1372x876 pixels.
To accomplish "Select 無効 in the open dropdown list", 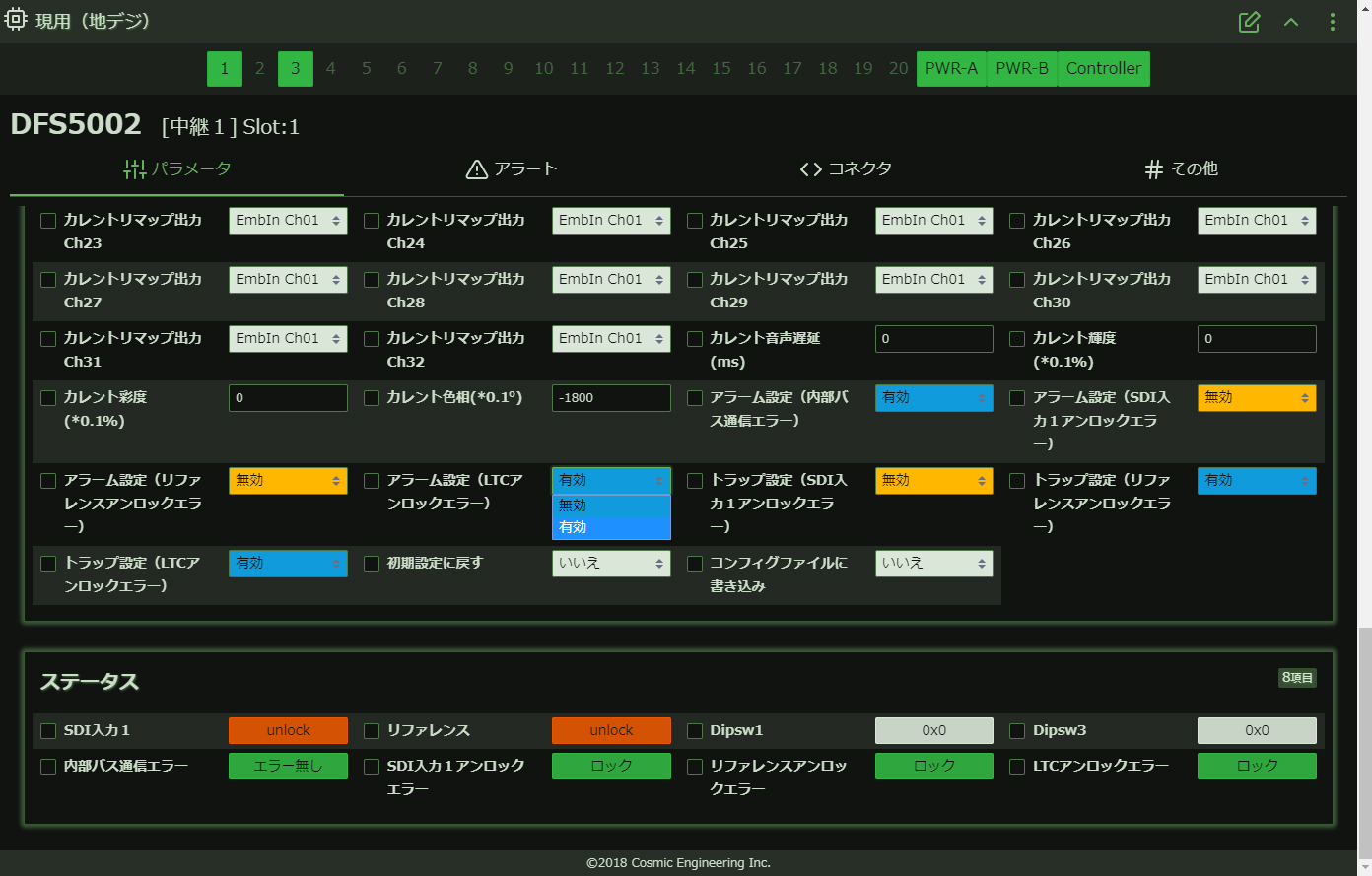I will (x=611, y=505).
